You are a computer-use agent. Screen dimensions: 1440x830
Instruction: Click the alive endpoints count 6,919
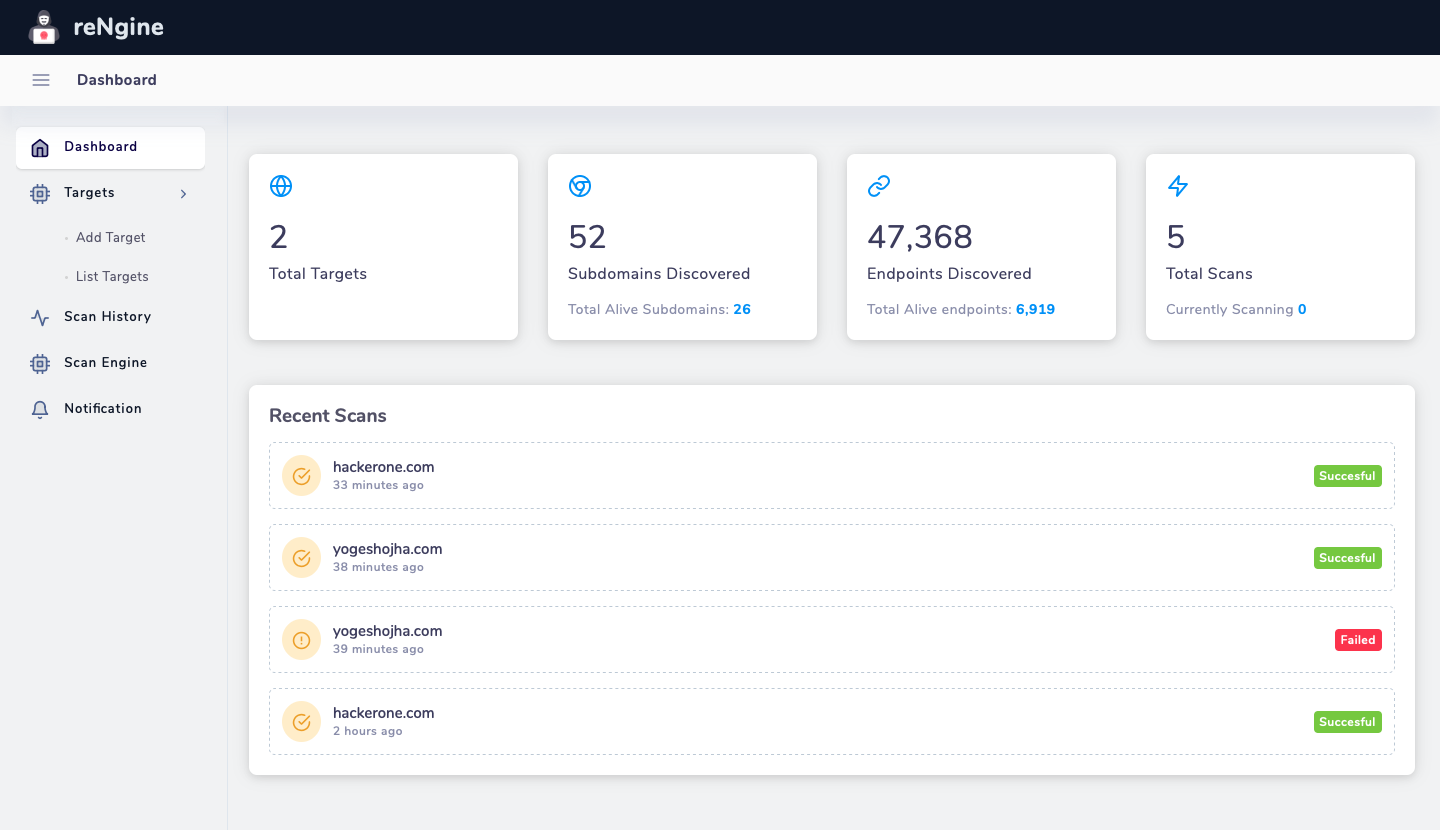pos(1035,310)
